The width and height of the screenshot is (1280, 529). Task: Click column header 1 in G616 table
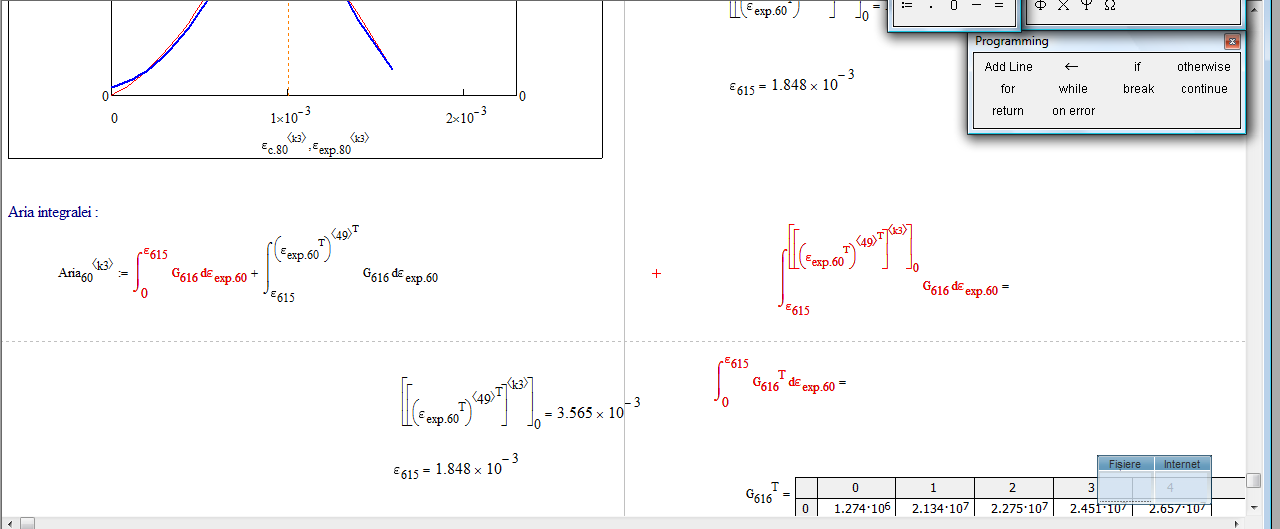click(934, 488)
